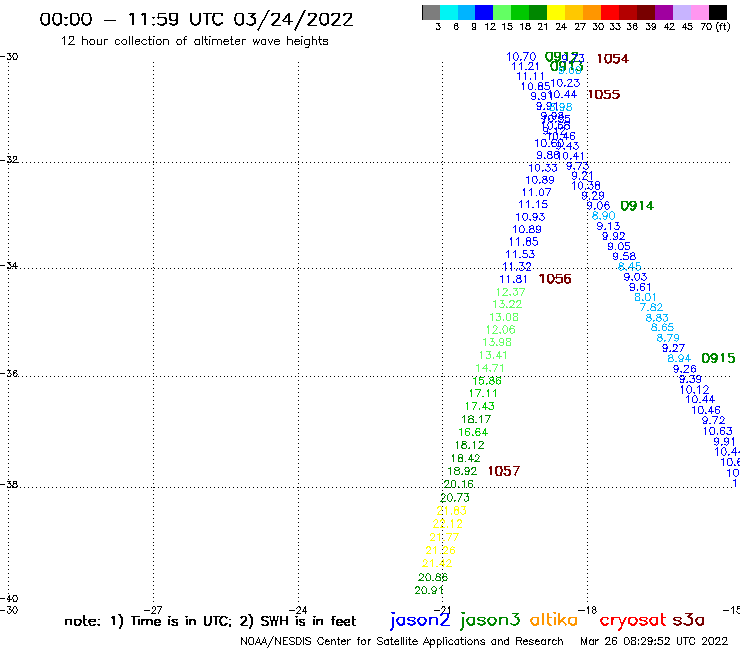Click the wave height value '16.64'
This screenshot has width=740, height=650.
tap(473, 432)
